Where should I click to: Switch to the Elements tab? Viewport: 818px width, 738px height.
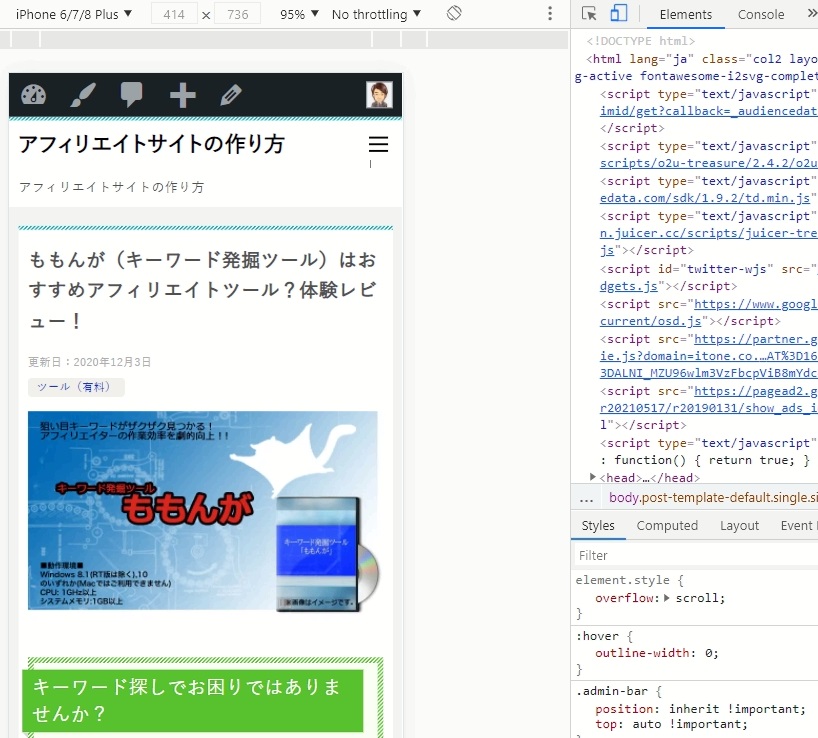[685, 15]
